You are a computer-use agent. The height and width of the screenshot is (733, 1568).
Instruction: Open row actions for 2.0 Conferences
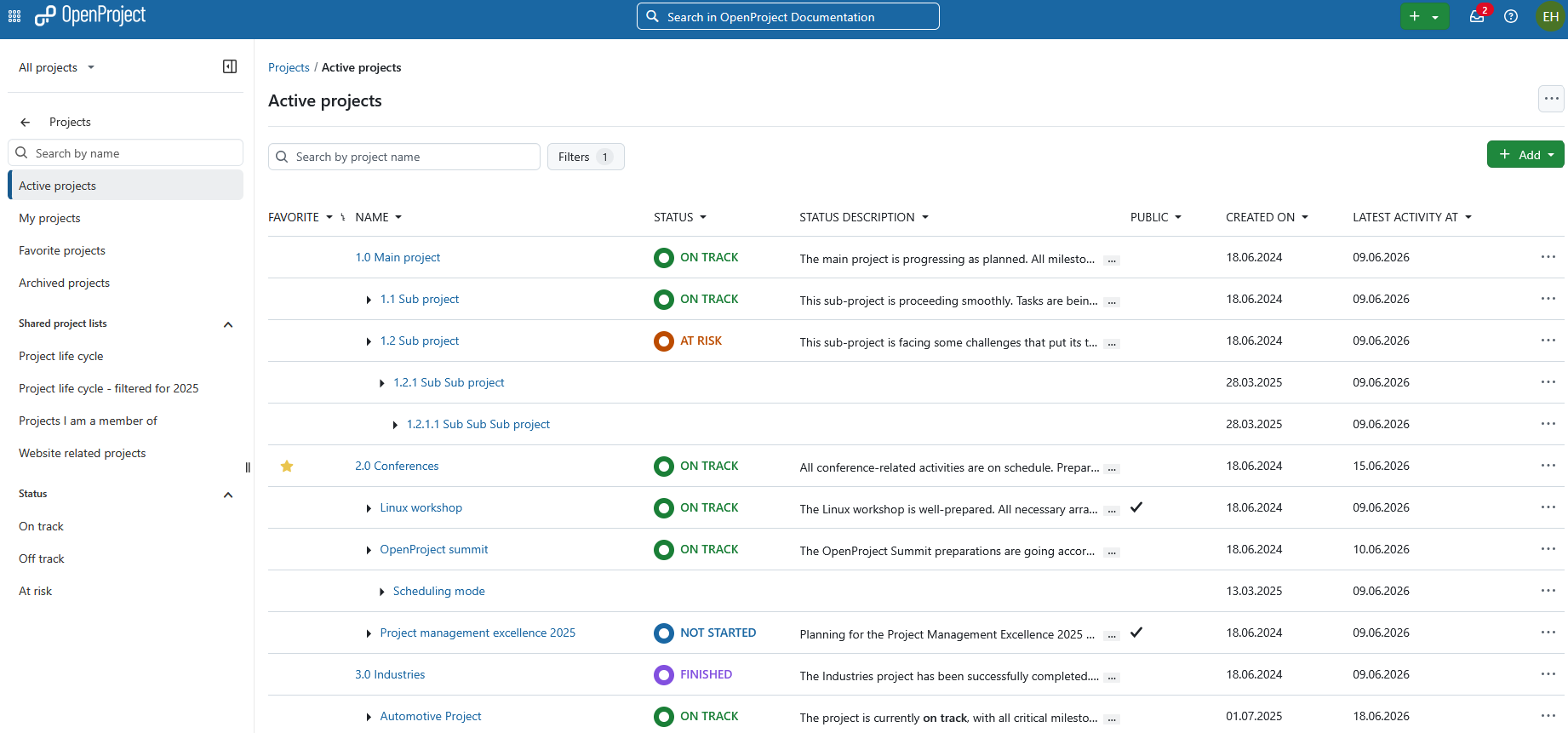(1548, 466)
